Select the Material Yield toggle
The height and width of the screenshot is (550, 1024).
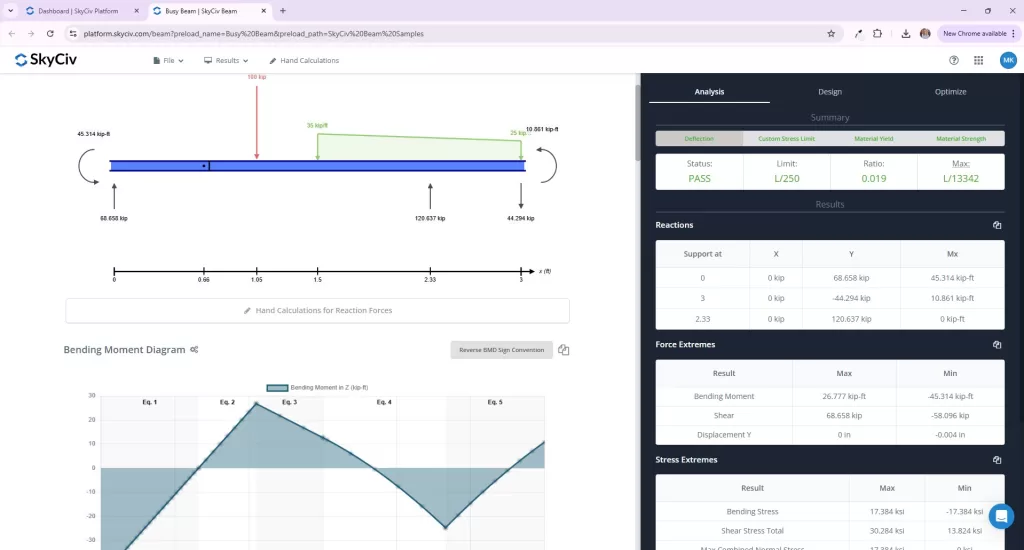coord(874,138)
